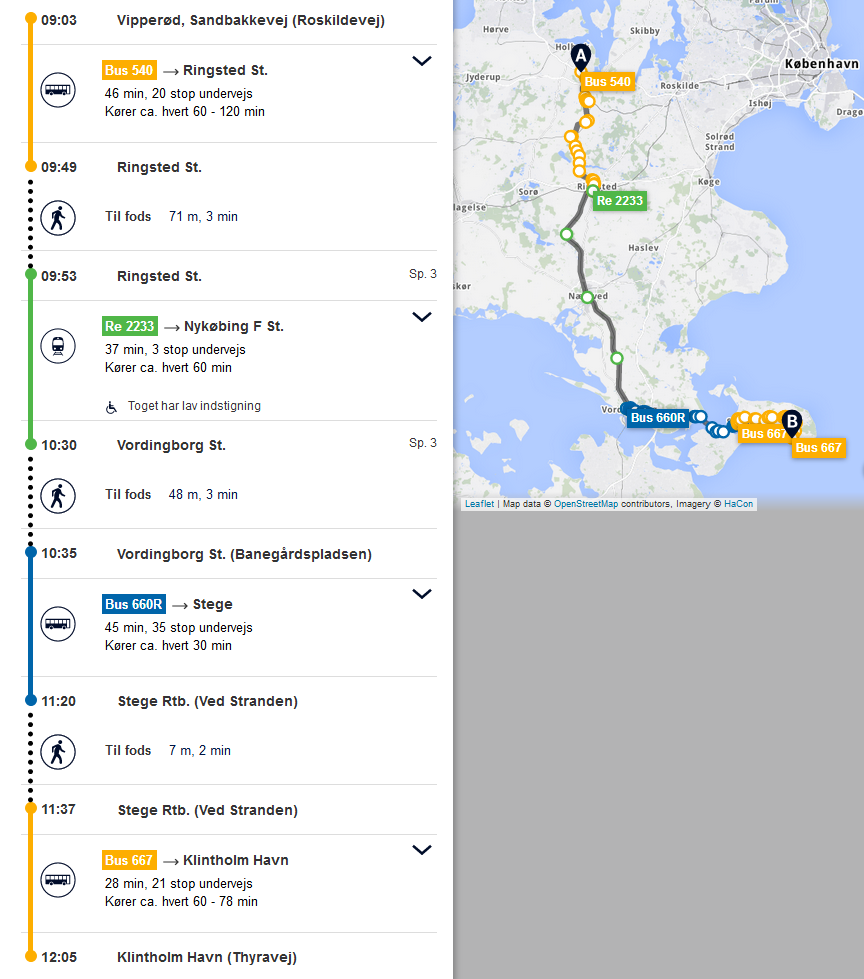Open the HaCon imagery link
Viewport: 864px width, 979px height.
coord(739,504)
